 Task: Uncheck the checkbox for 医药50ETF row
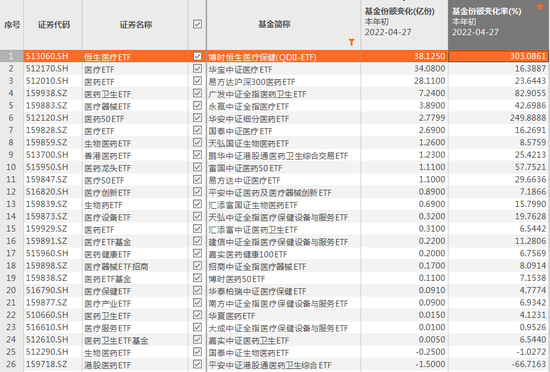197,118
